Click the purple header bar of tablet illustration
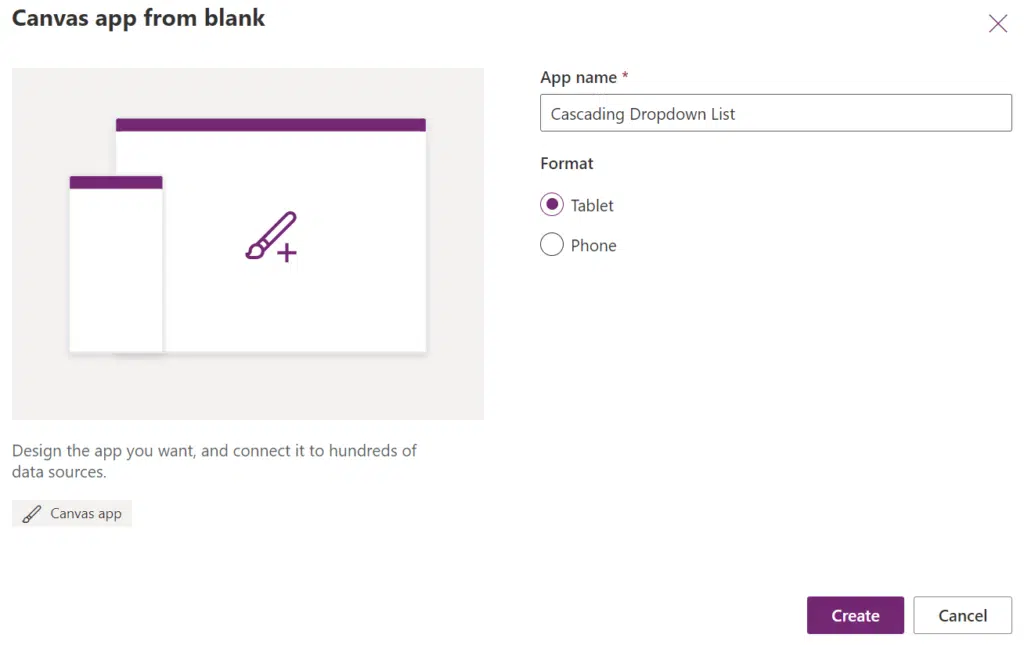Image resolution: width=1024 pixels, height=645 pixels. pos(270,125)
